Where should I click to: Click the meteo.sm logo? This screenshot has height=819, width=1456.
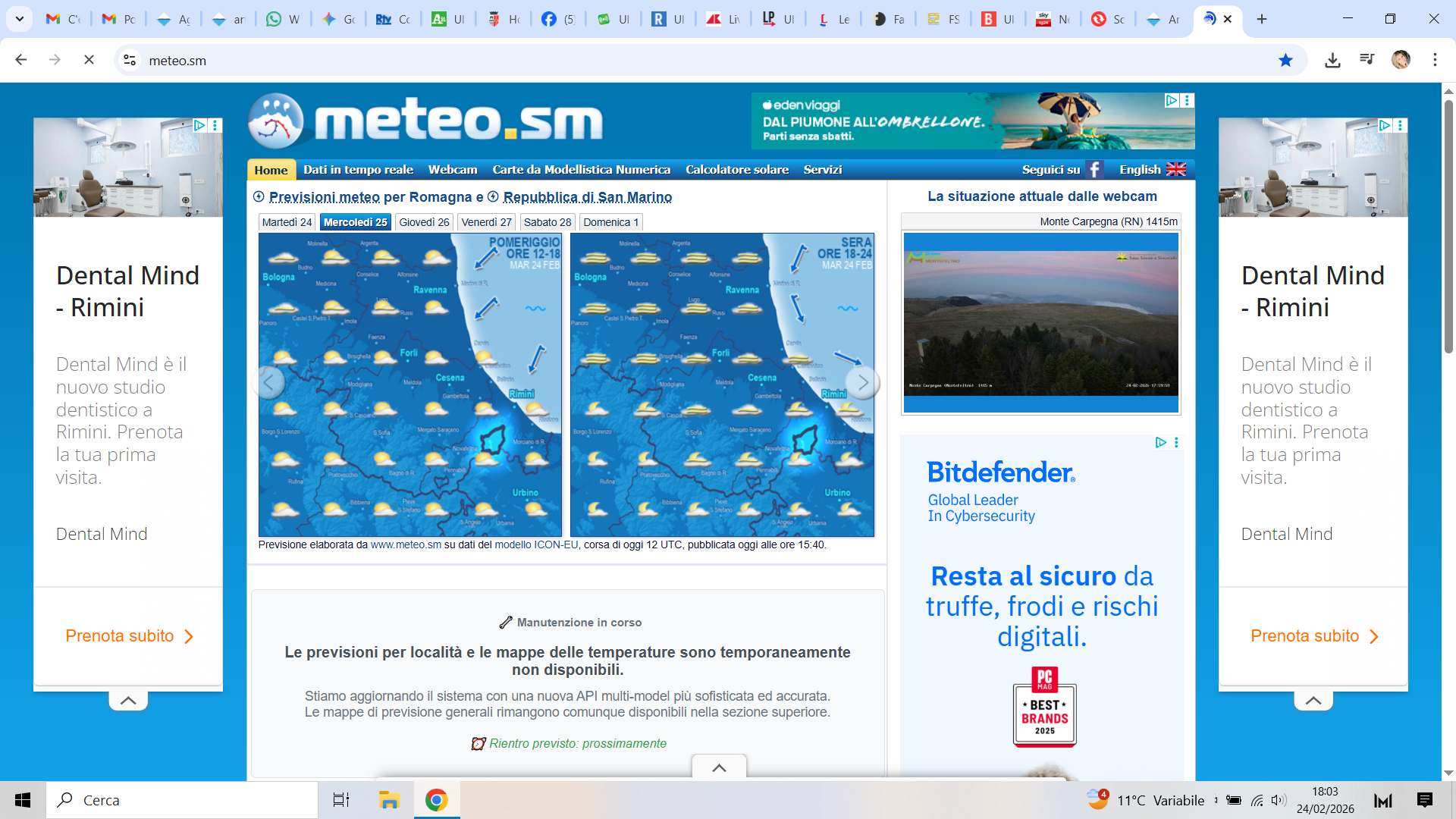[x=425, y=121]
